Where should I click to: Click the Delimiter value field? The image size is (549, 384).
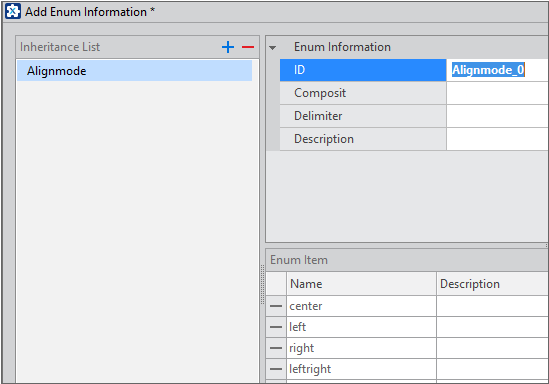(497, 116)
